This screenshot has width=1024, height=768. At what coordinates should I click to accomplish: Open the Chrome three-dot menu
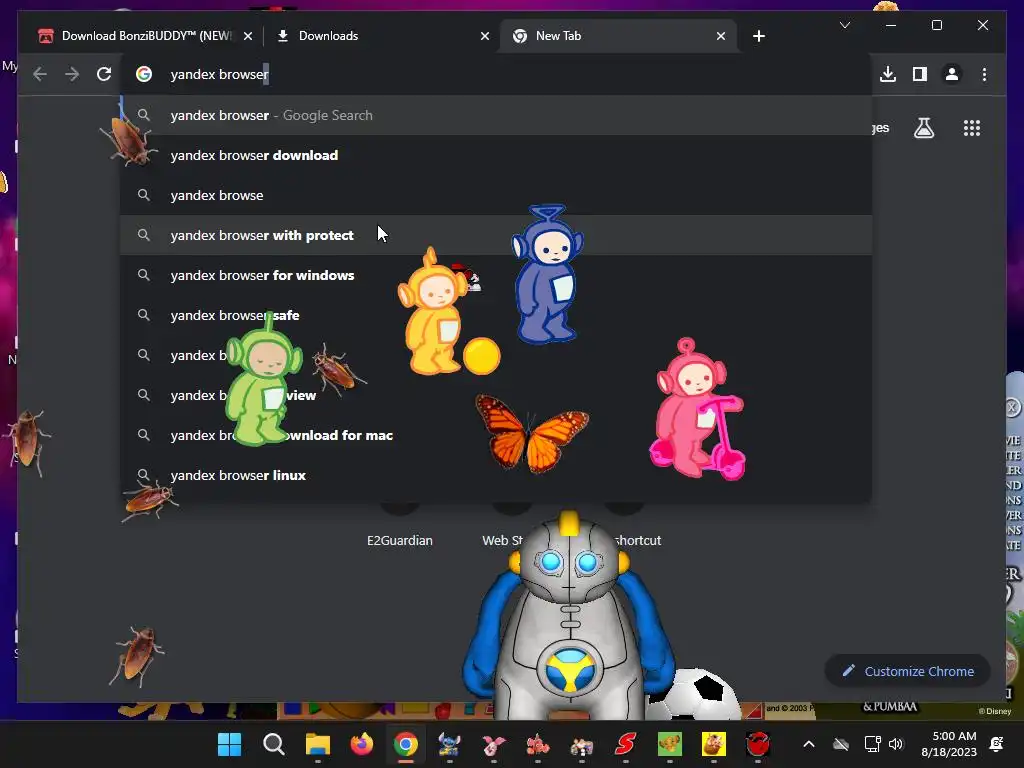984,74
